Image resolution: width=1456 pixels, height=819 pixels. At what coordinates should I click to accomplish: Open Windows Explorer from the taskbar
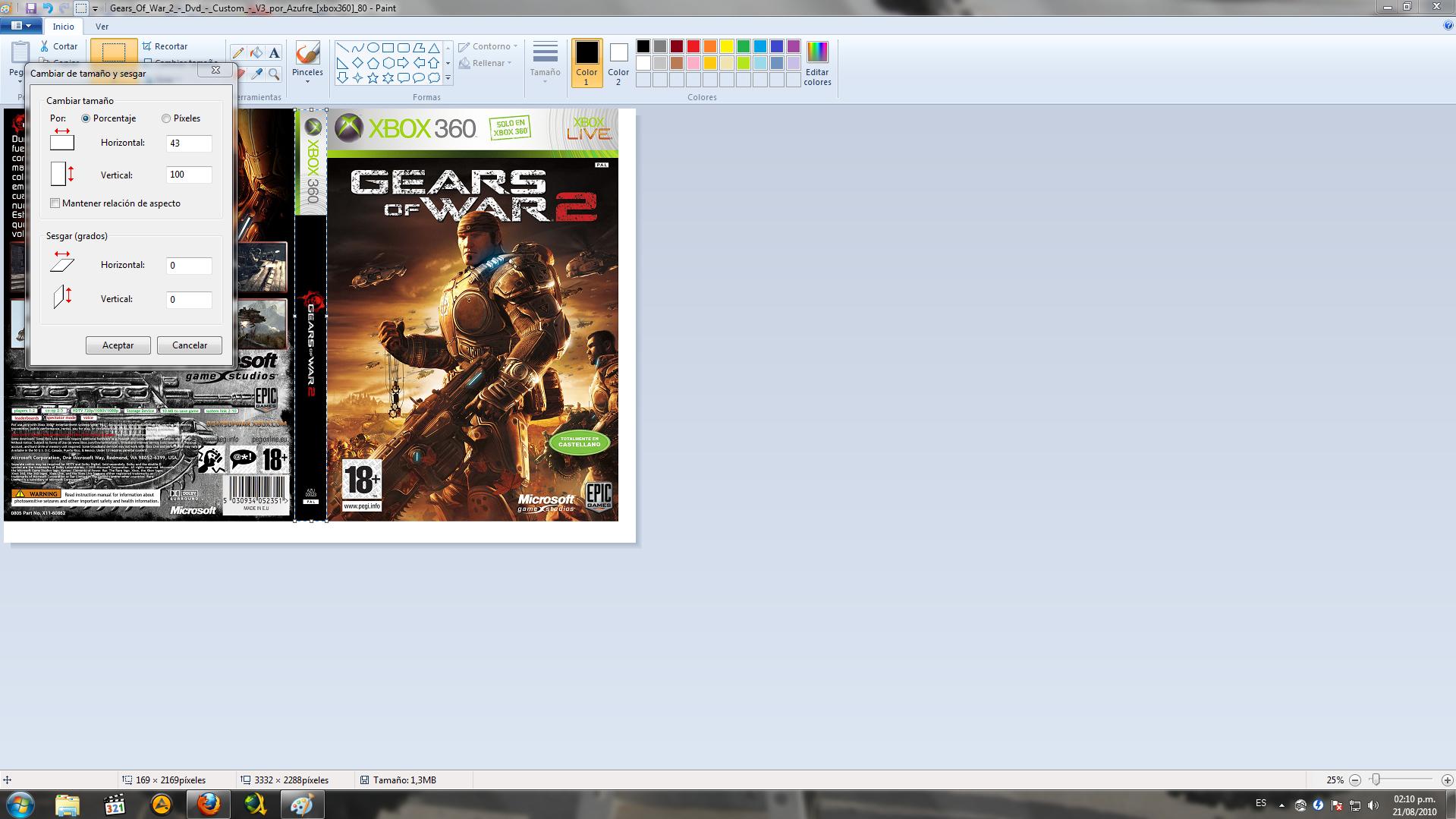click(68, 805)
